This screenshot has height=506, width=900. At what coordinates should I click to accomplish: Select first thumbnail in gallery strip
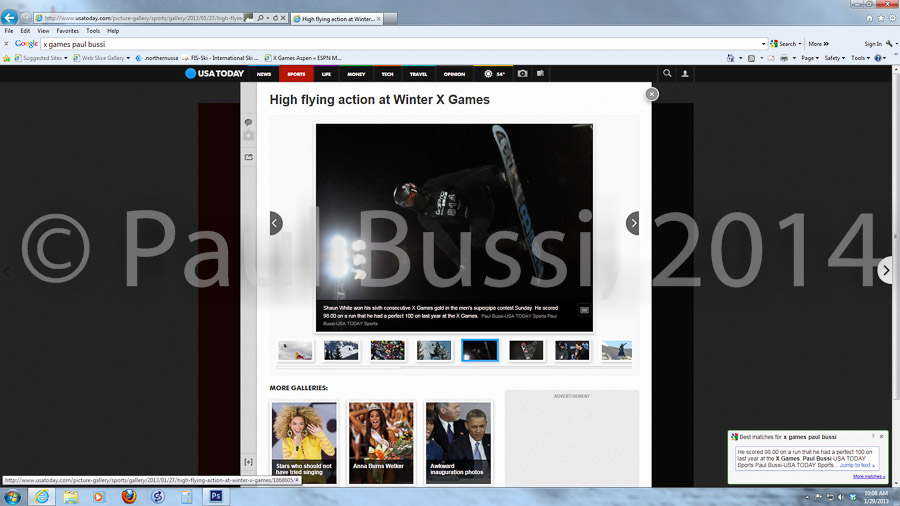click(x=296, y=350)
